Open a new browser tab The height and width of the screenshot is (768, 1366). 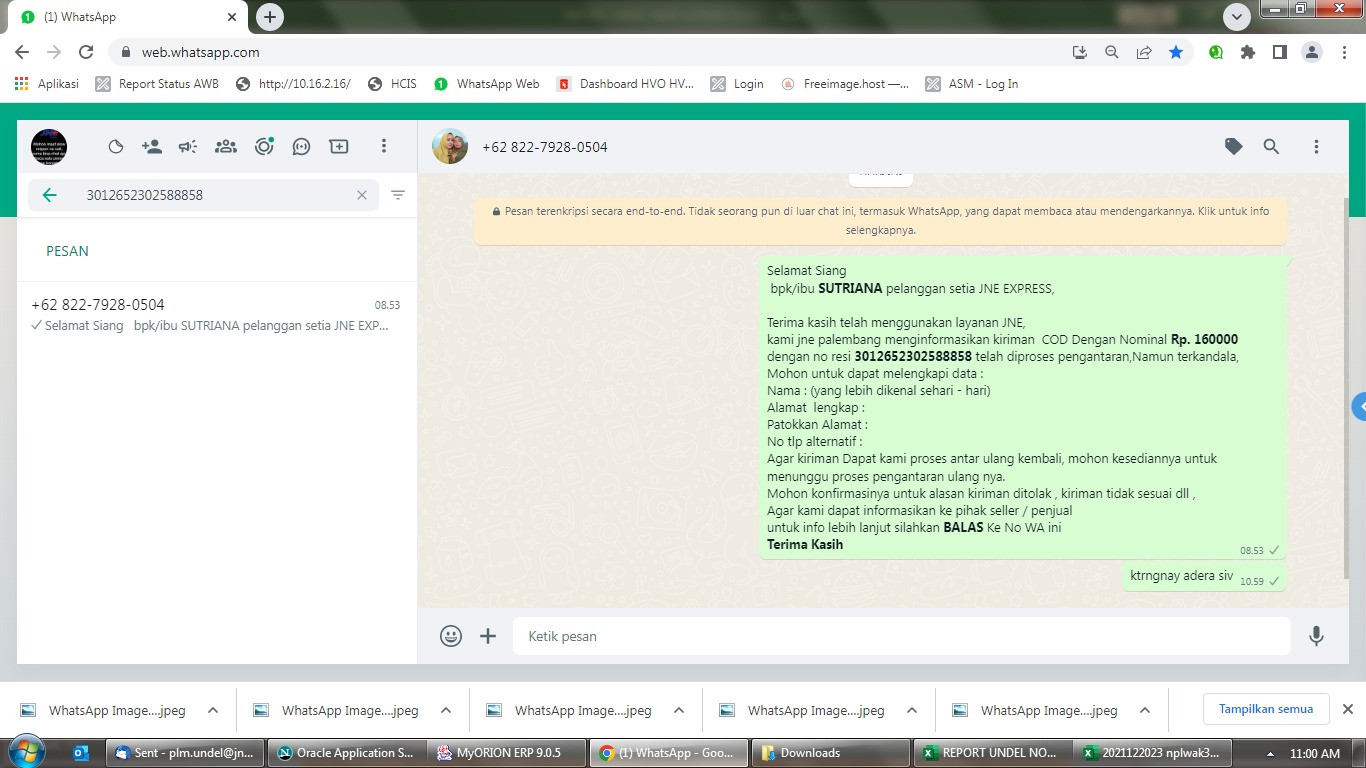click(x=269, y=17)
